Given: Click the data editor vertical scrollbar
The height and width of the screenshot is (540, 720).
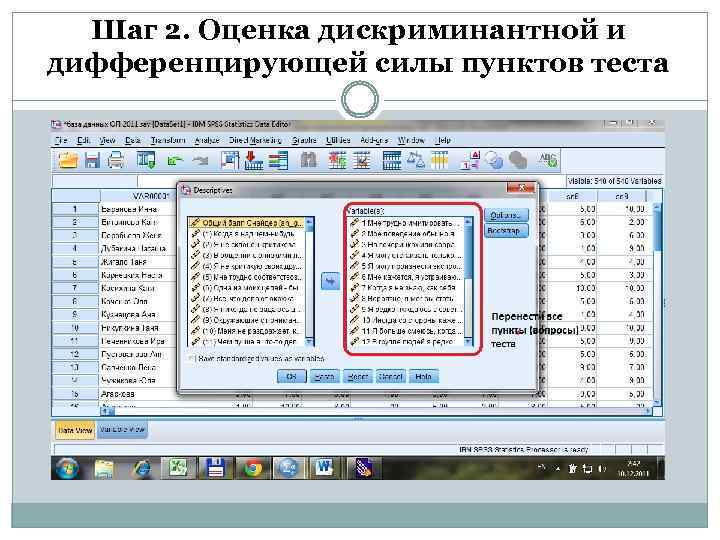Looking at the screenshot, I should (x=657, y=304).
